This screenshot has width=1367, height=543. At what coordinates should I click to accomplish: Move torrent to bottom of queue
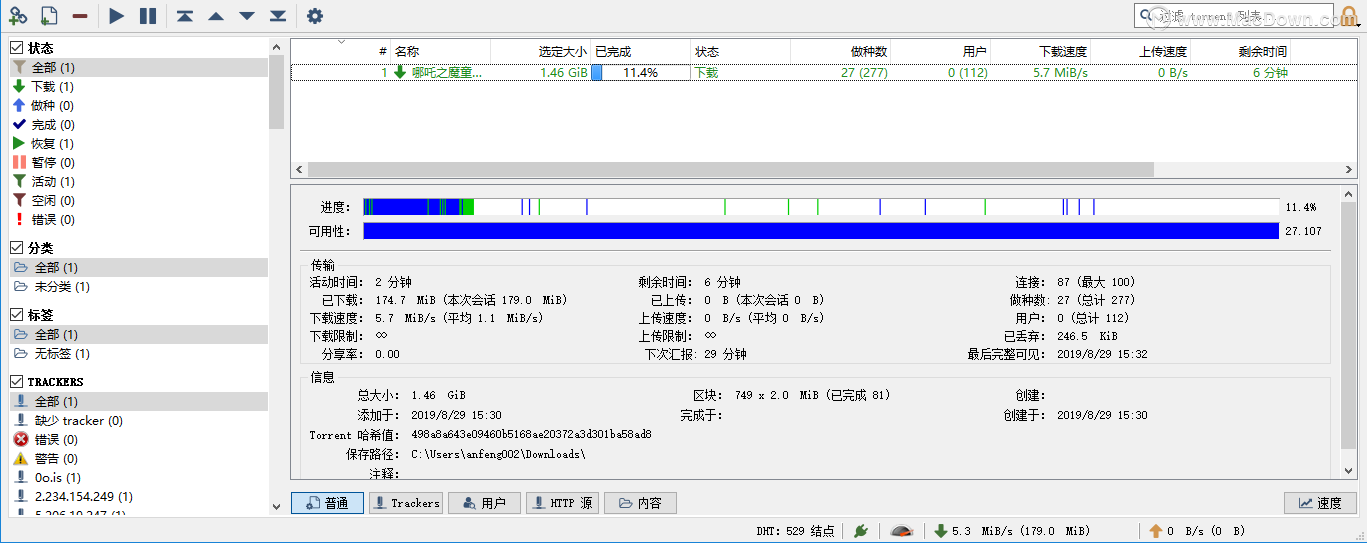(278, 16)
